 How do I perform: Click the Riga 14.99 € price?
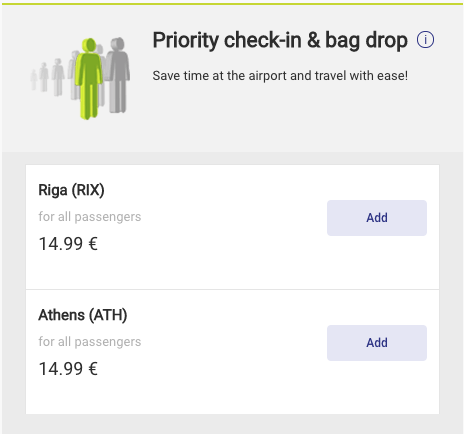point(68,244)
